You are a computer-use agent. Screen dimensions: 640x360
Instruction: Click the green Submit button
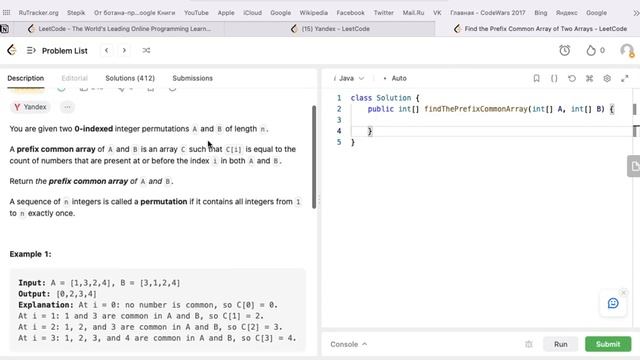[608, 344]
